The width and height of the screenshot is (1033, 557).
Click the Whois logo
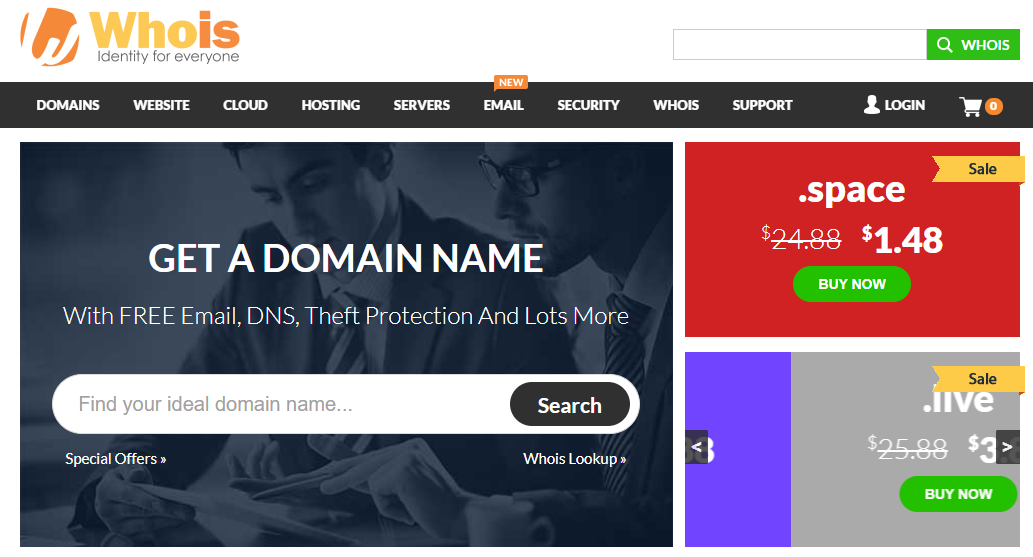pyautogui.click(x=130, y=36)
